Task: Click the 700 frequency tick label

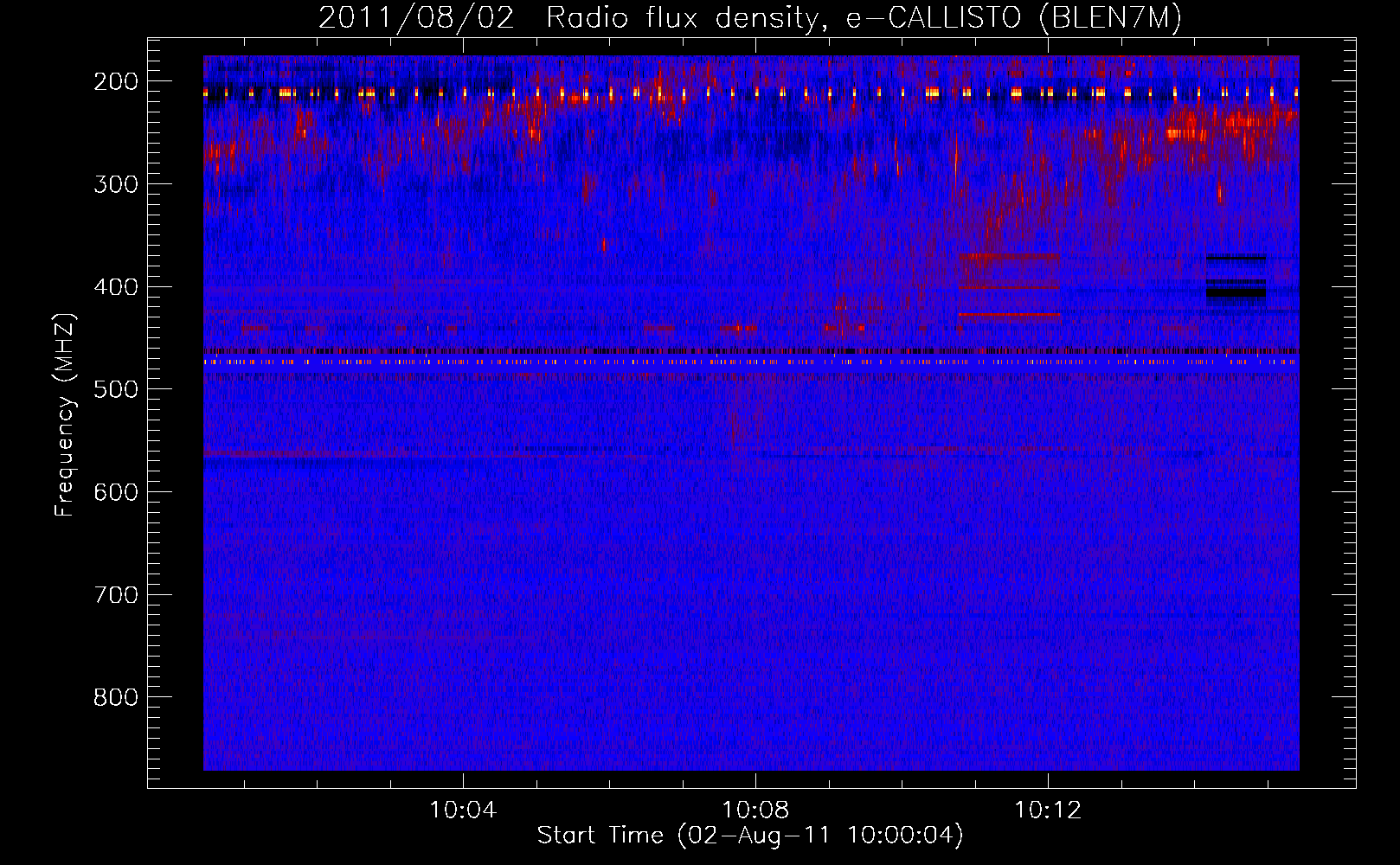Action: pos(116,595)
